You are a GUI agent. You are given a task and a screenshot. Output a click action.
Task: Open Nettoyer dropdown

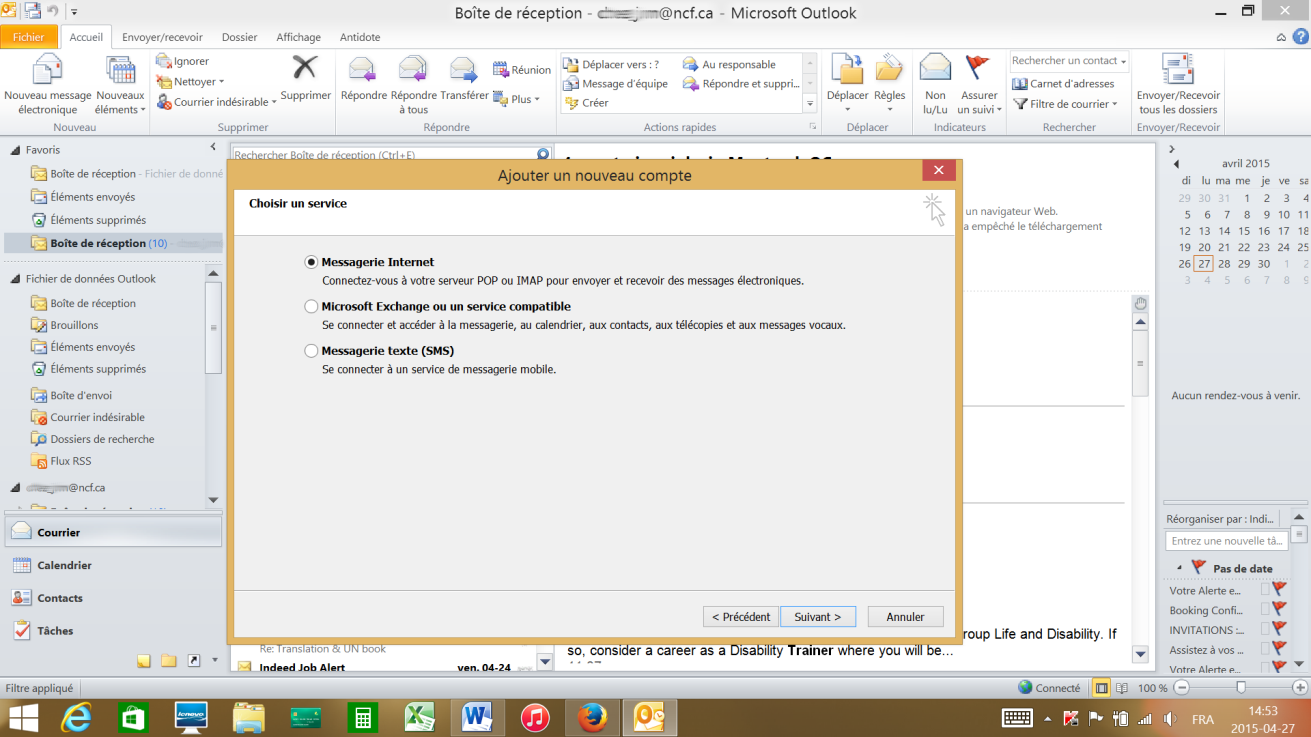(x=192, y=82)
